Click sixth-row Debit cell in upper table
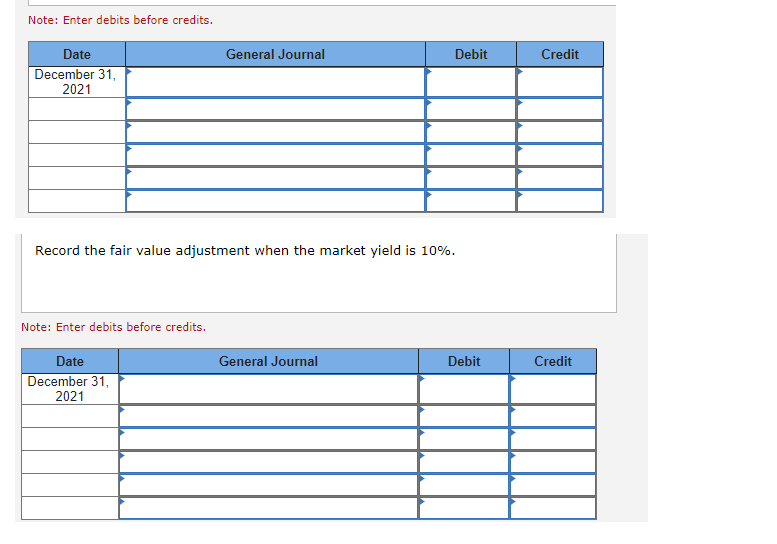The width and height of the screenshot is (777, 544). click(471, 201)
